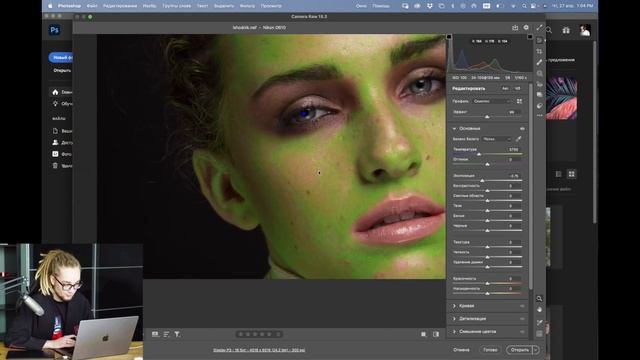Open the White Balance dropdown

tap(497, 139)
